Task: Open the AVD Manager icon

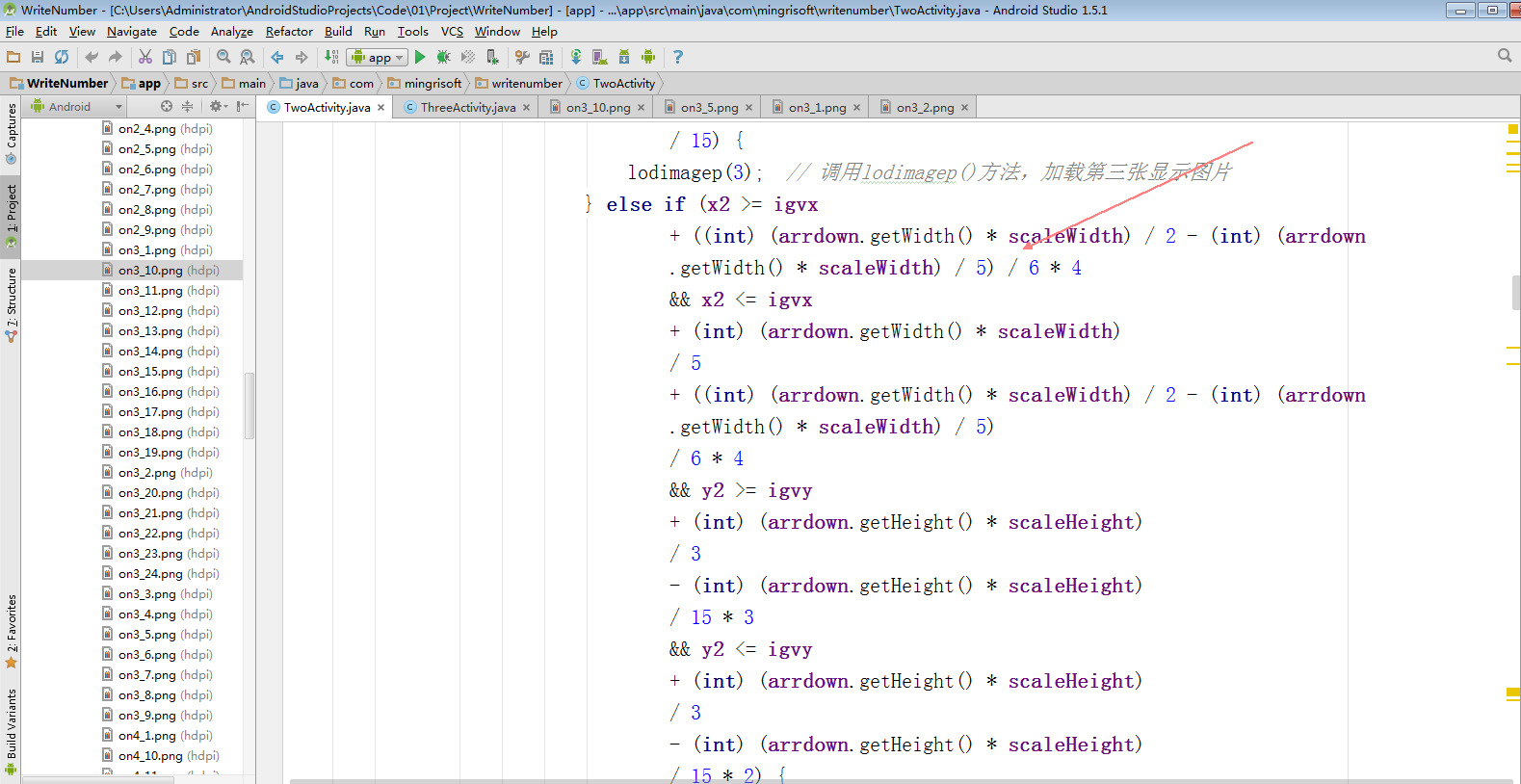Action: (x=600, y=57)
